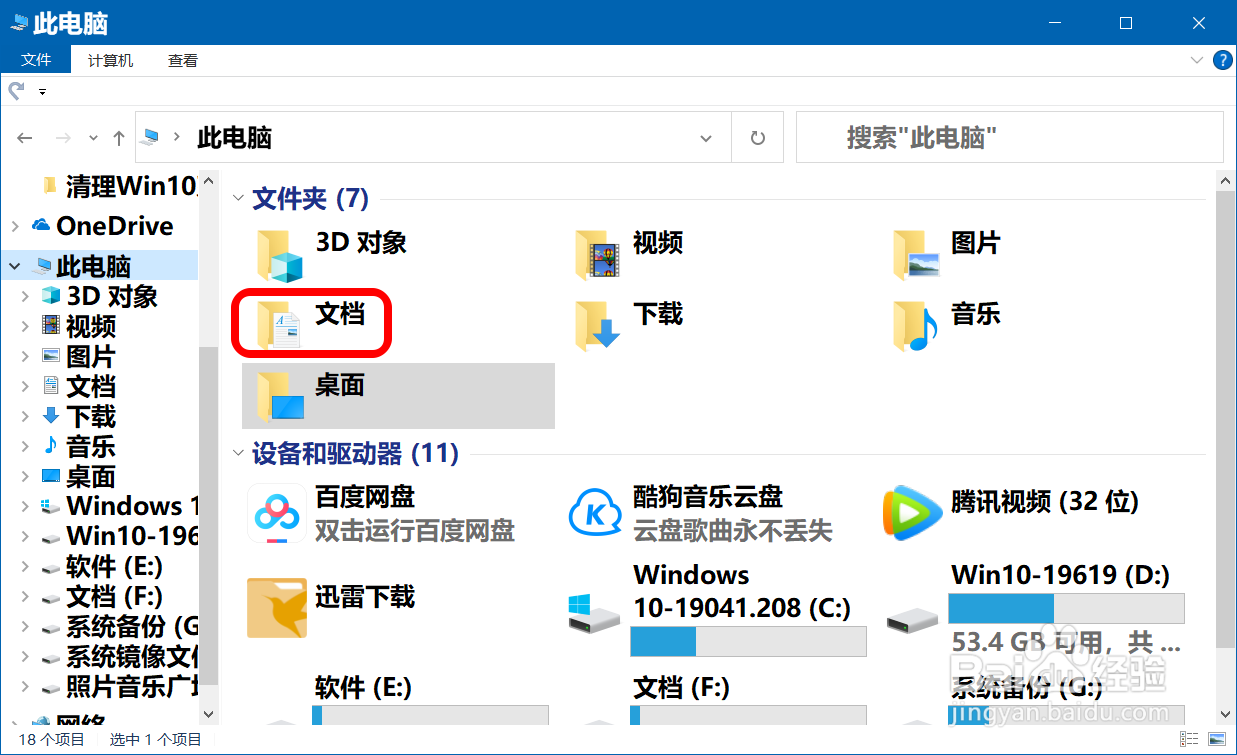The image size is (1237, 755).
Task: Select the highlighted 文档 folder
Action: click(311, 320)
